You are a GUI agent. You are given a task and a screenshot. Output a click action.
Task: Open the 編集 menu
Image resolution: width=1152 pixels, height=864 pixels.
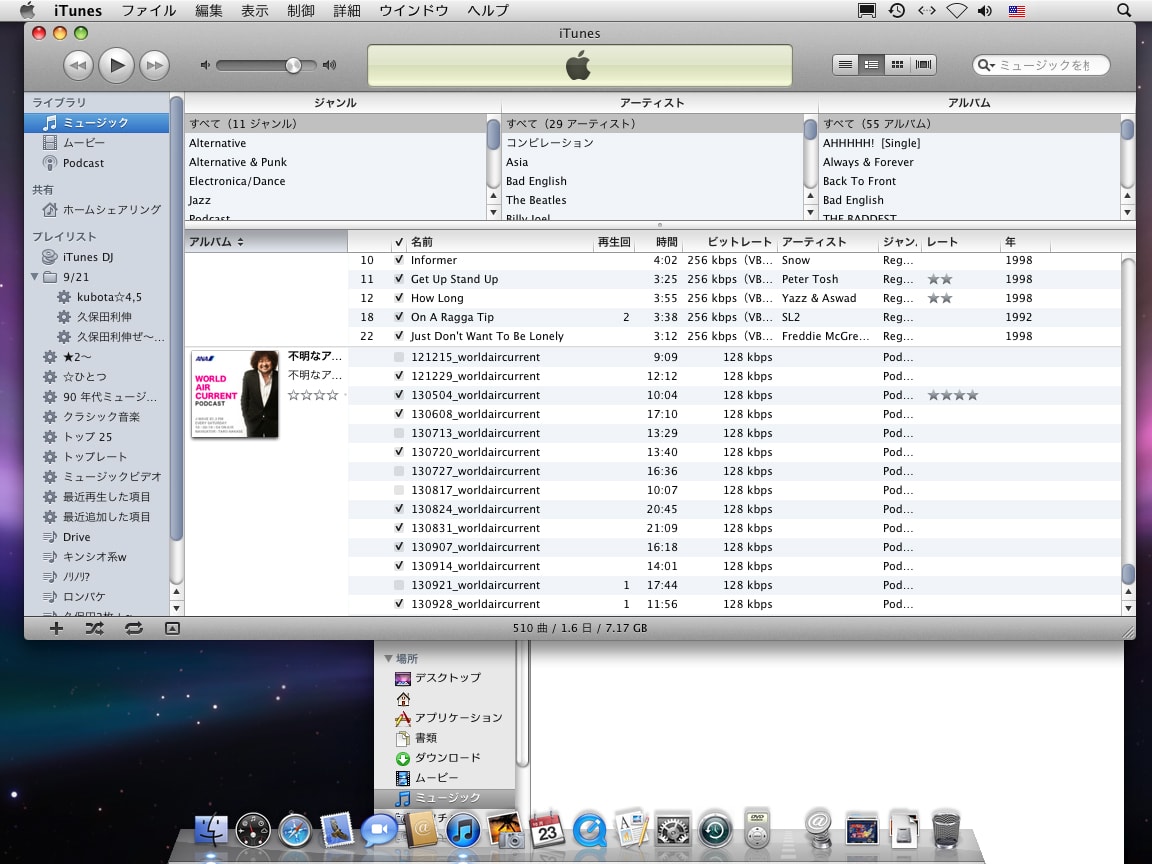coord(209,10)
